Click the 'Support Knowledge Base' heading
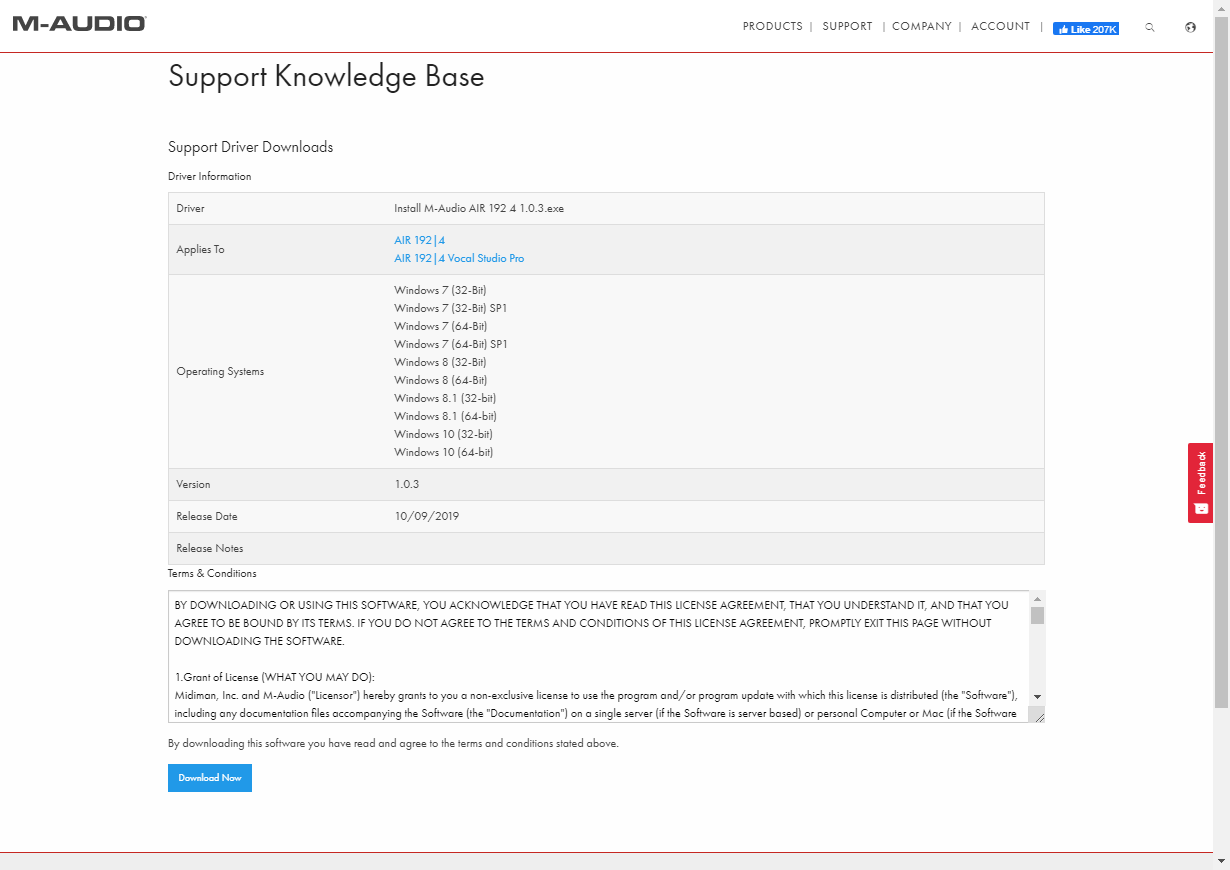Screen dimensions: 1230x870 (x=326, y=76)
